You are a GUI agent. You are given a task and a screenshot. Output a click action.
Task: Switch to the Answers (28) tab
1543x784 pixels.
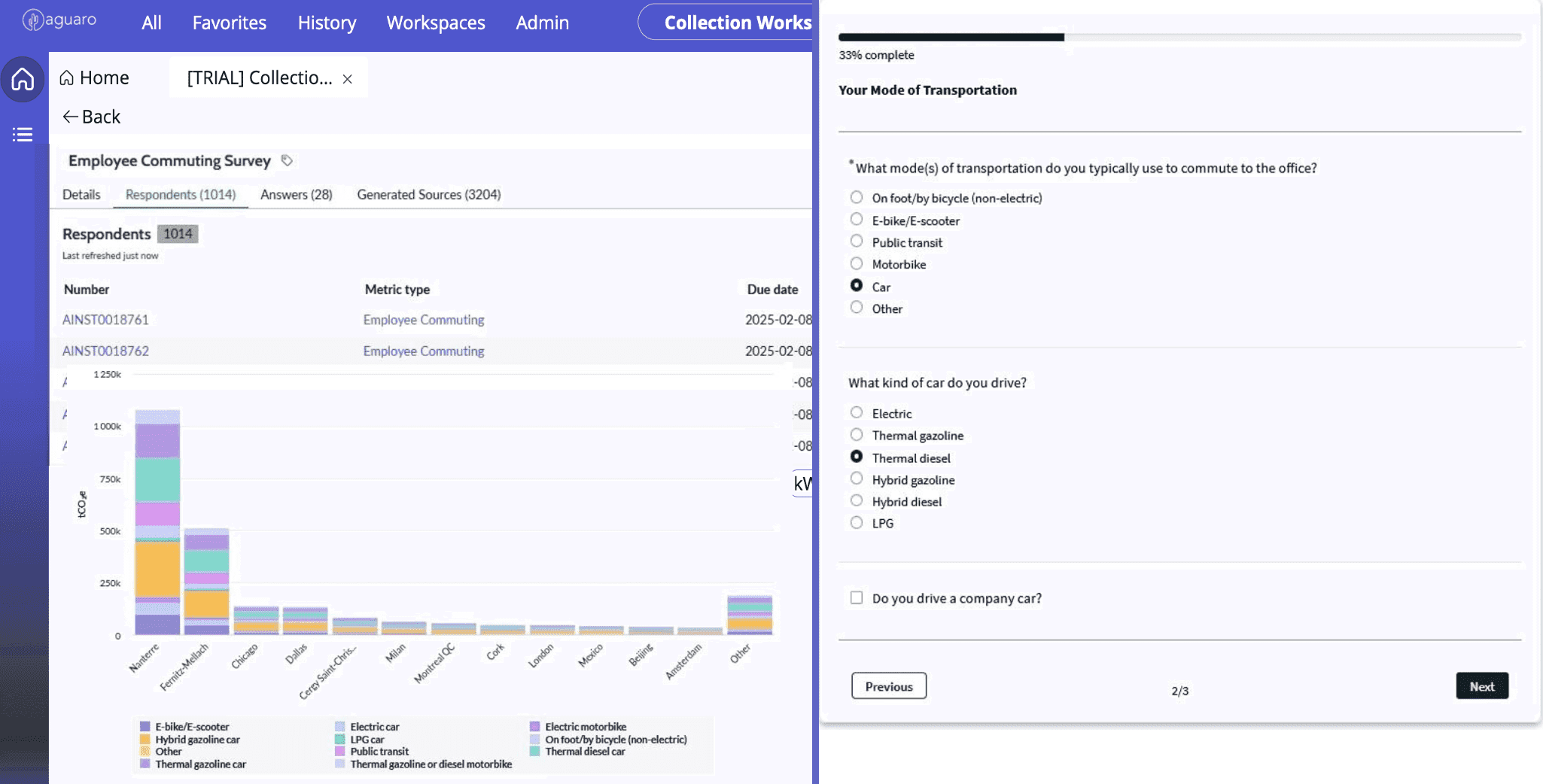point(296,194)
